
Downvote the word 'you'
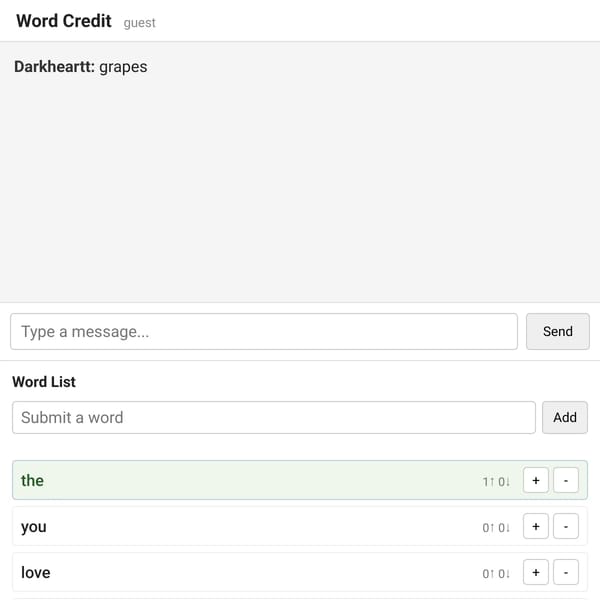(566, 526)
